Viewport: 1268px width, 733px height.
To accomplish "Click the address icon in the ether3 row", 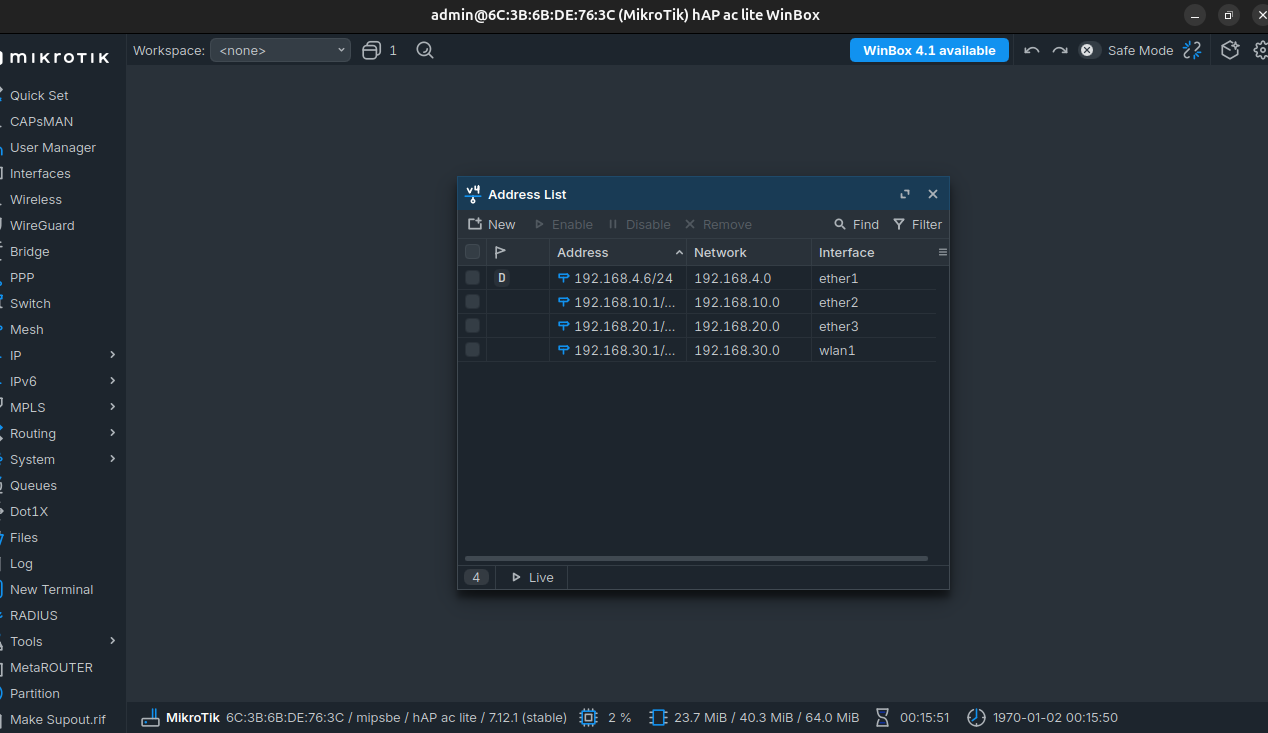I will click(x=563, y=326).
